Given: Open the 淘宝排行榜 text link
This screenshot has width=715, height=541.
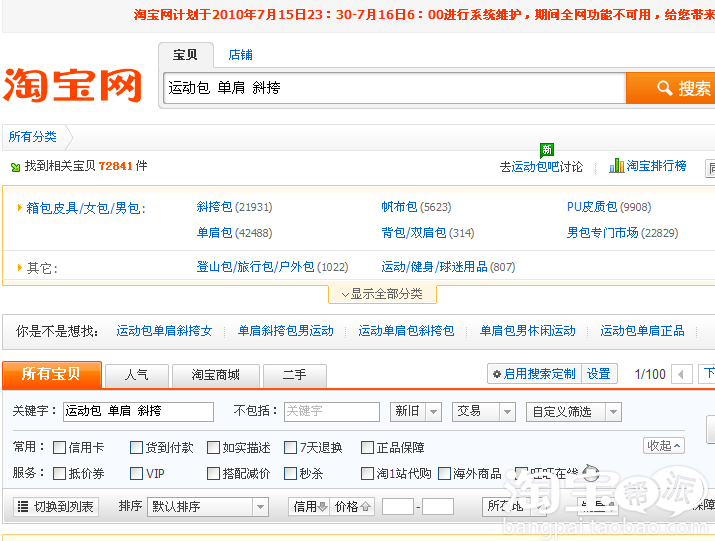Looking at the screenshot, I should coord(656,166).
